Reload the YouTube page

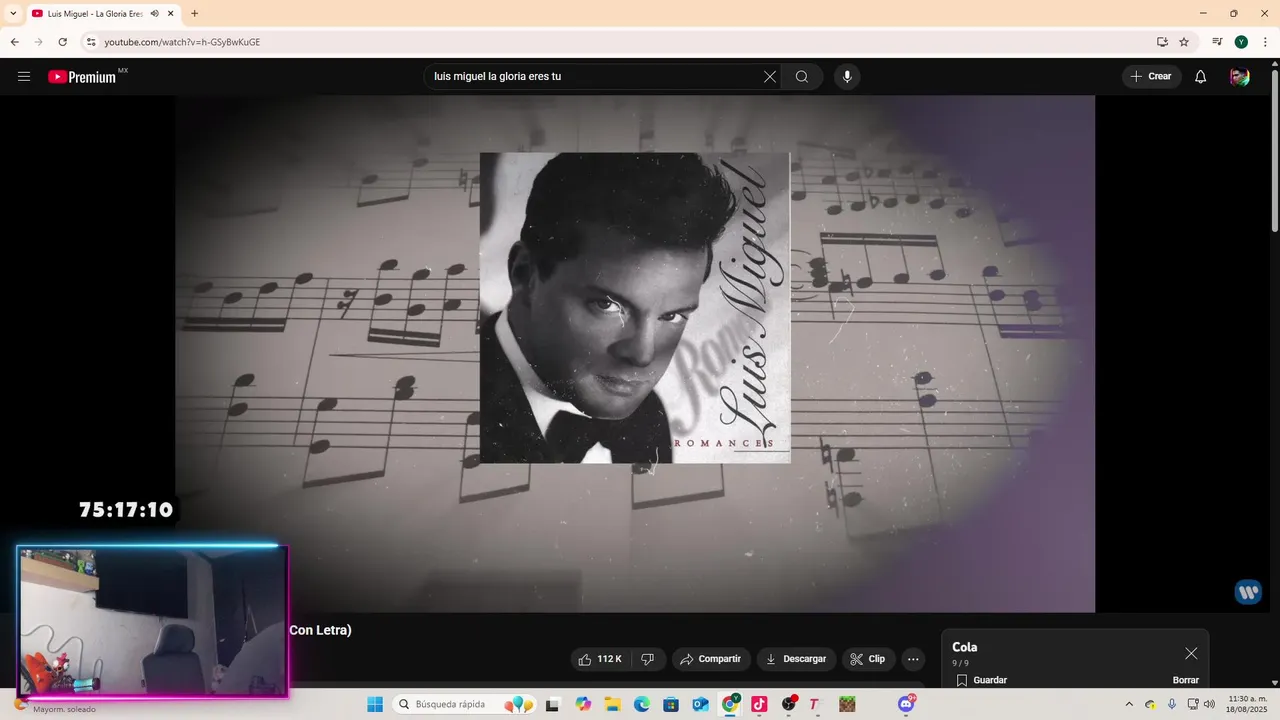[62, 42]
